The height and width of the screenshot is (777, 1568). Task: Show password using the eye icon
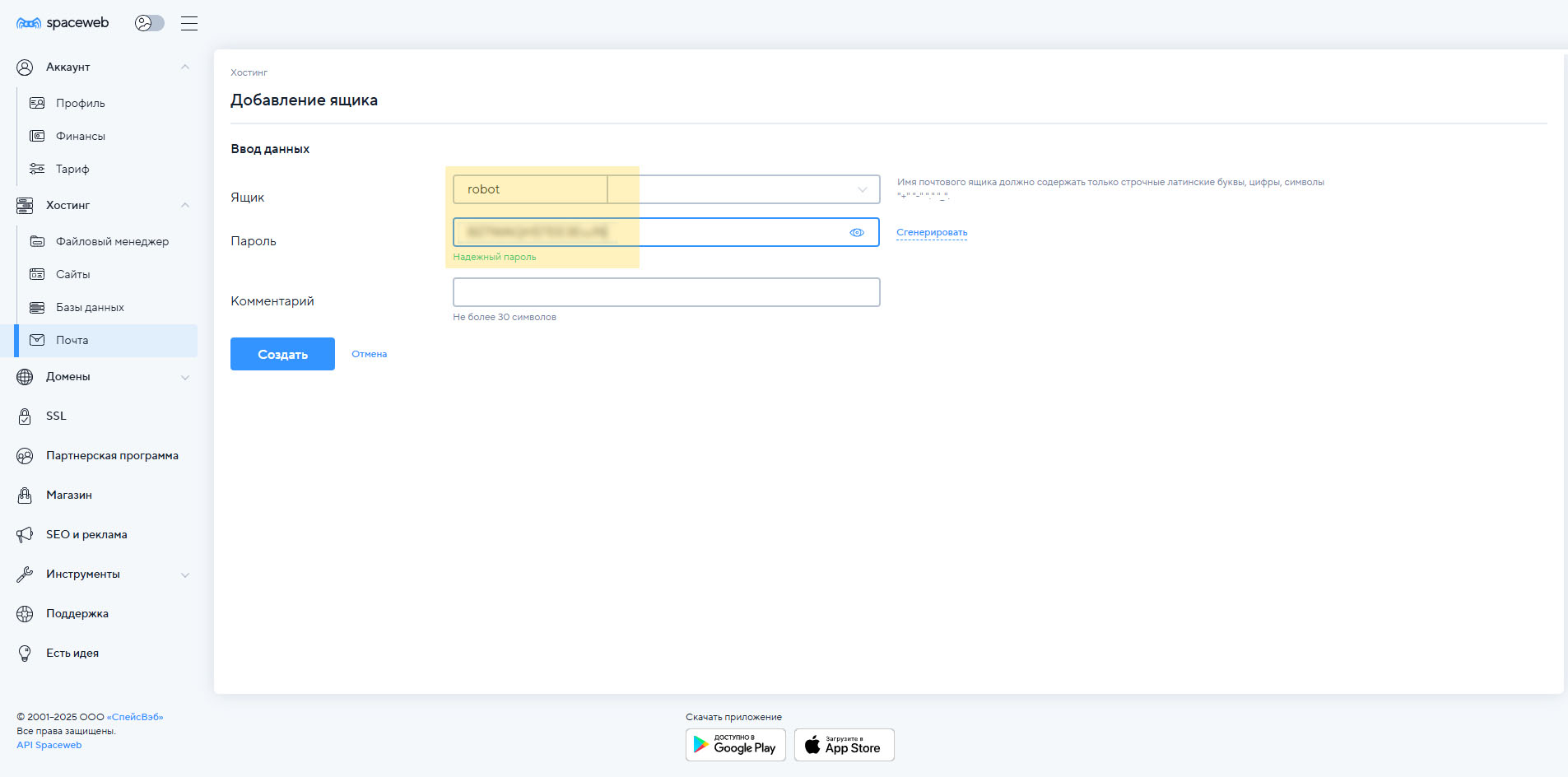coord(857,233)
